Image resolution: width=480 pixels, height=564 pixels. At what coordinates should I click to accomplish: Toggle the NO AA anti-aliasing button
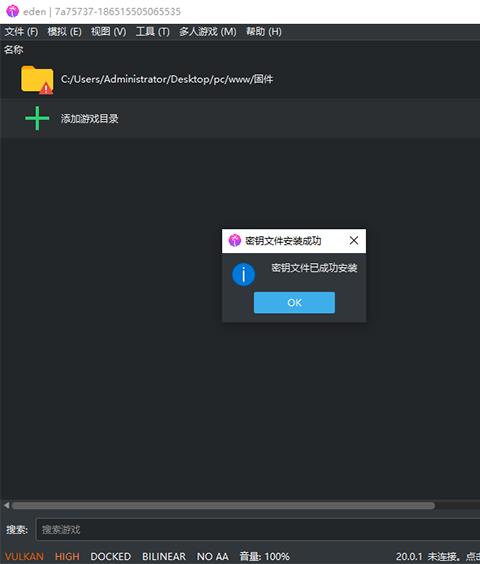pos(212,556)
